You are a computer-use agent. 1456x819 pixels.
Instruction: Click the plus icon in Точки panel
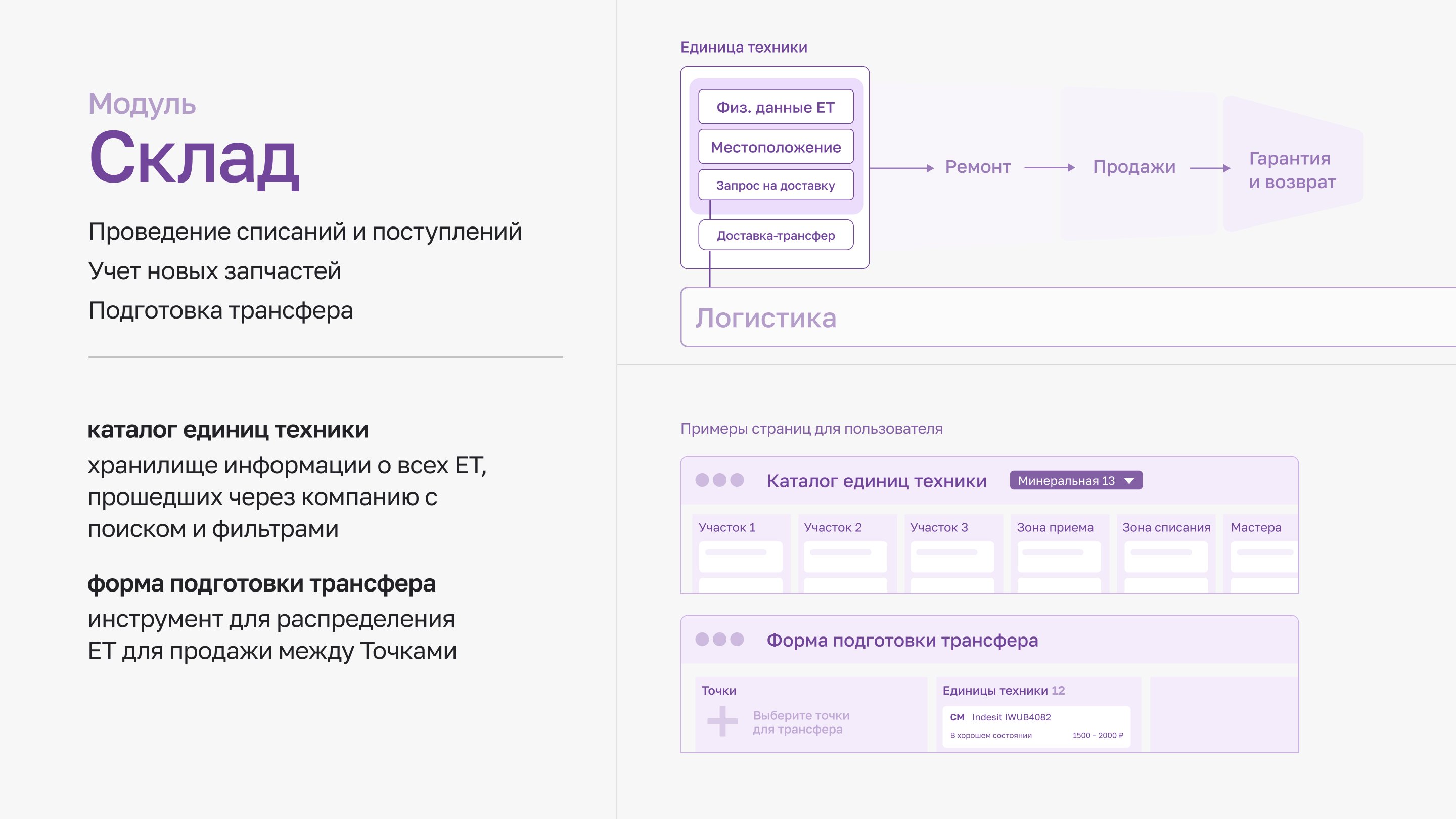[722, 721]
